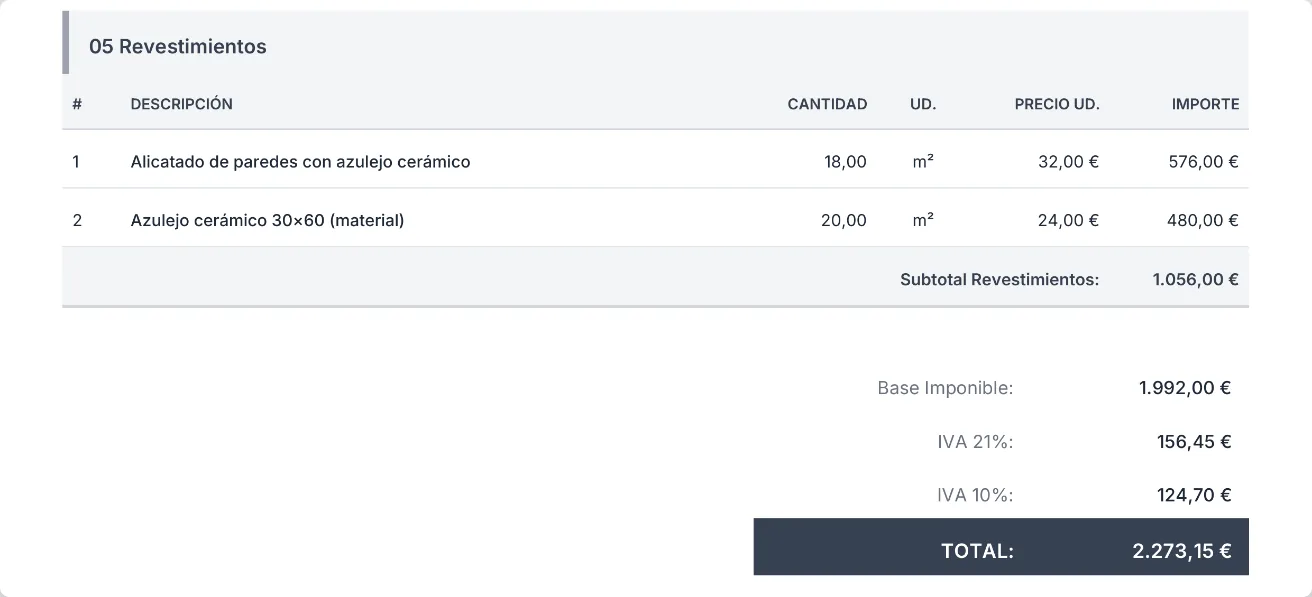Click the IVA 21% amount 156,45 €
1312x597 pixels.
(1194, 442)
